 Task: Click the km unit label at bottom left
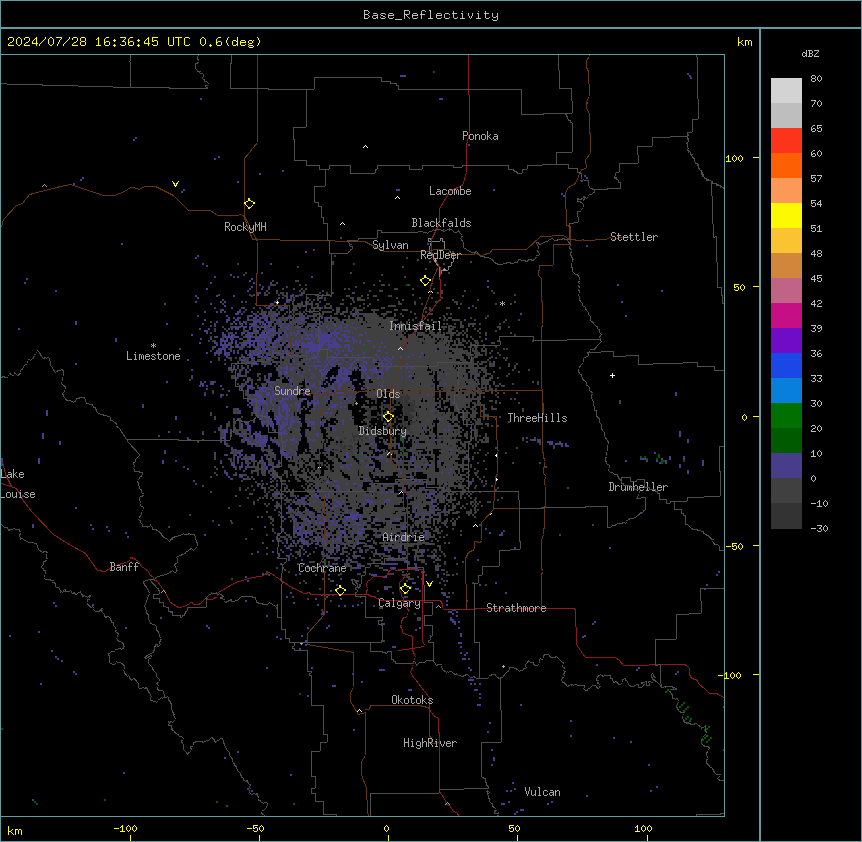coord(15,830)
